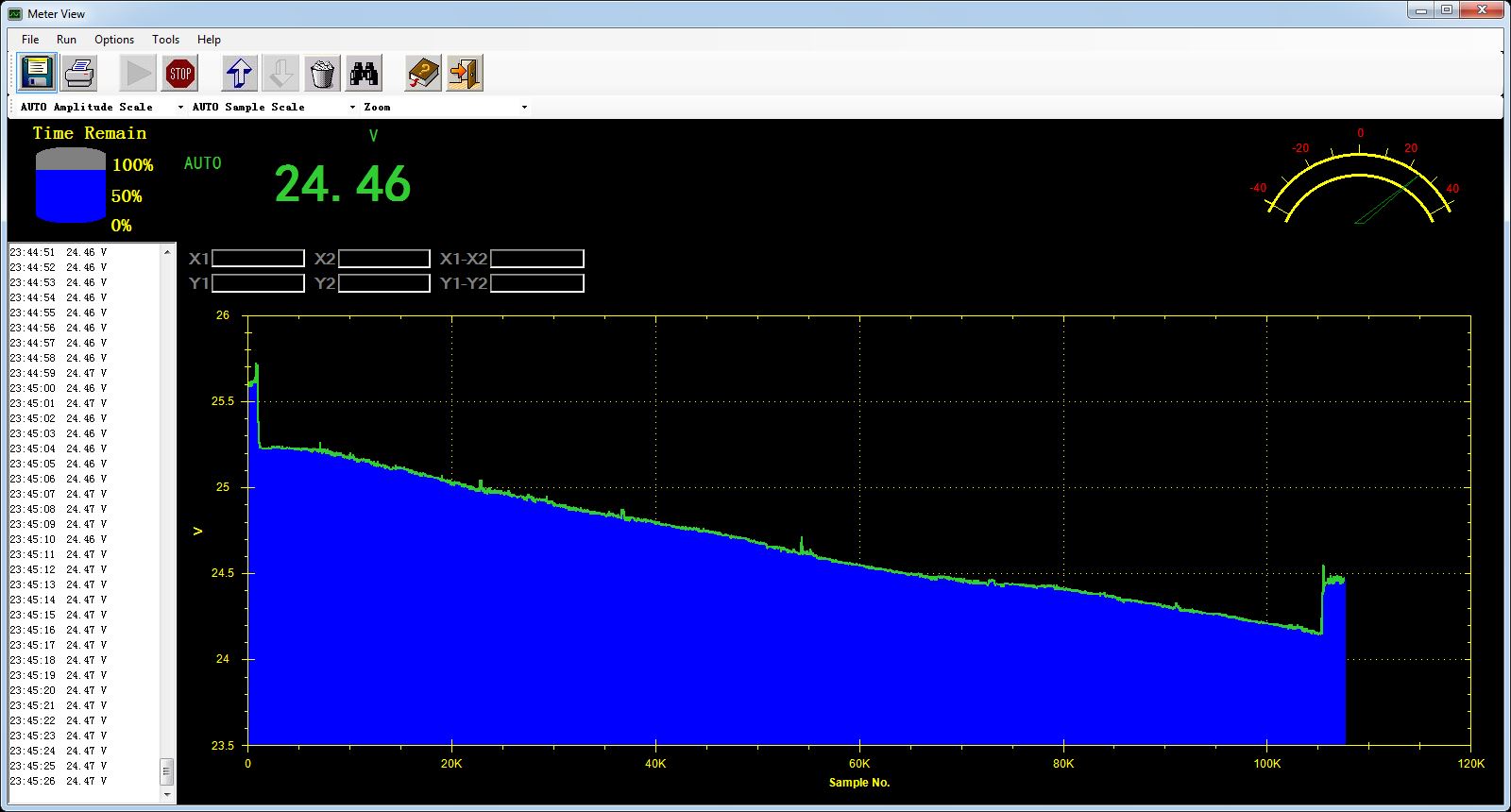Image resolution: width=1511 pixels, height=812 pixels.
Task: Click the X2 cursor field
Action: click(384, 259)
